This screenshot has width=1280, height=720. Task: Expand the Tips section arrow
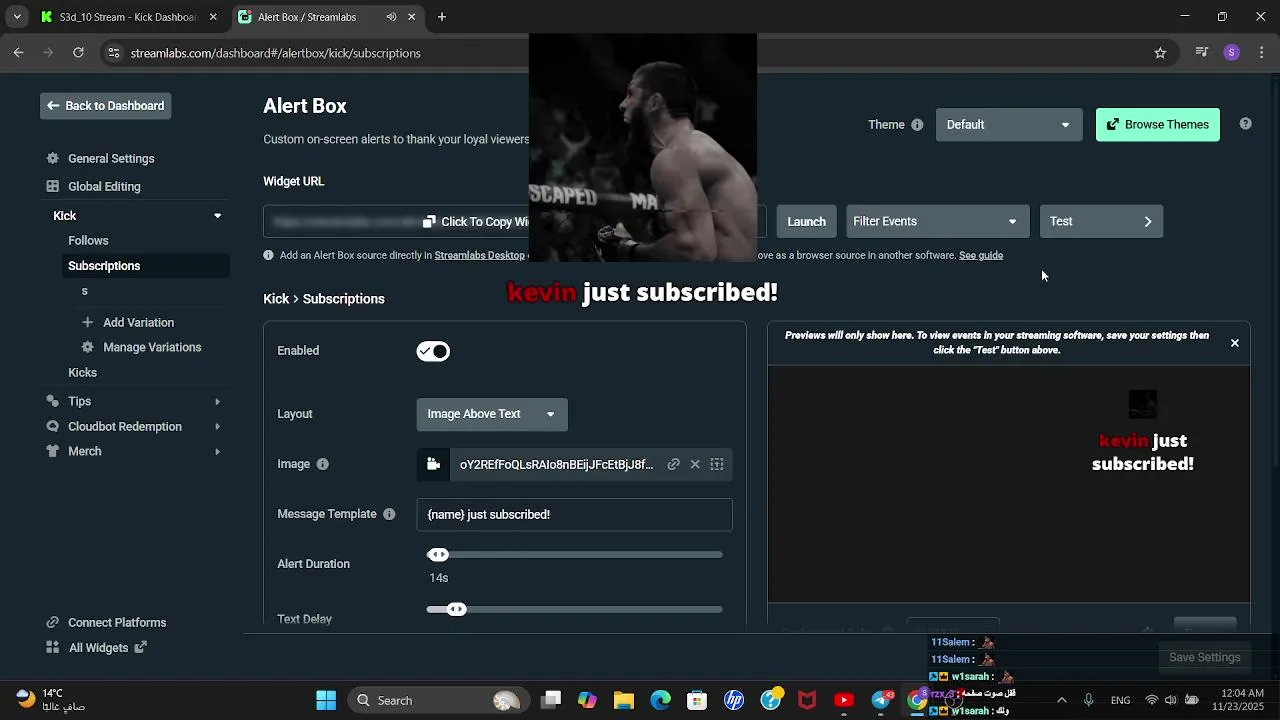[x=217, y=401]
